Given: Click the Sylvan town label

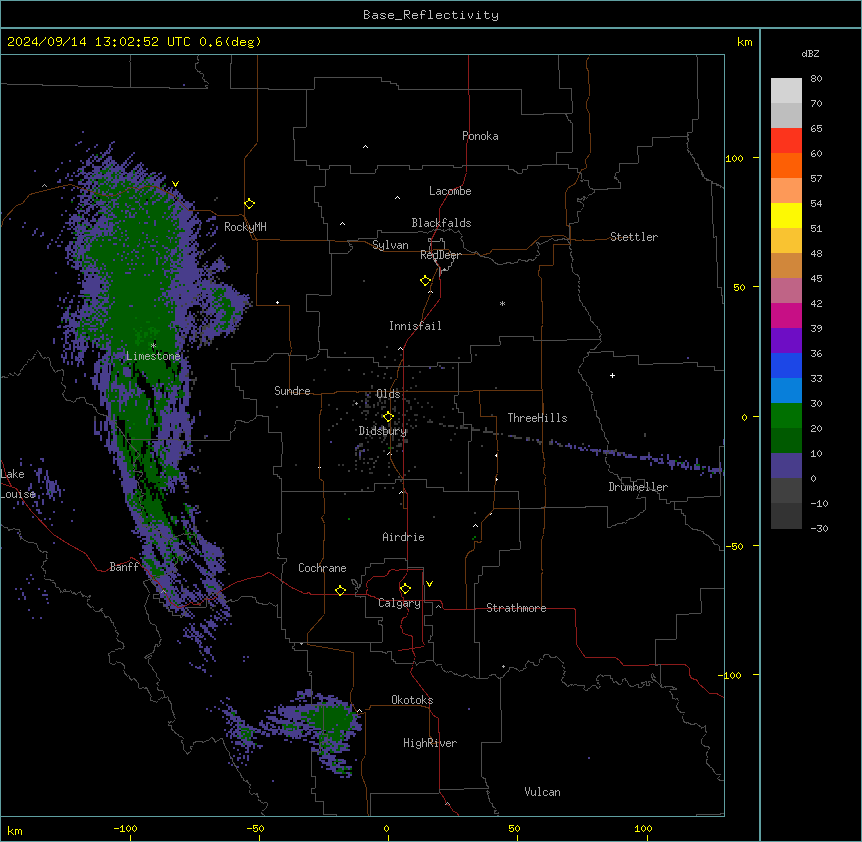Looking at the screenshot, I should (x=390, y=245).
